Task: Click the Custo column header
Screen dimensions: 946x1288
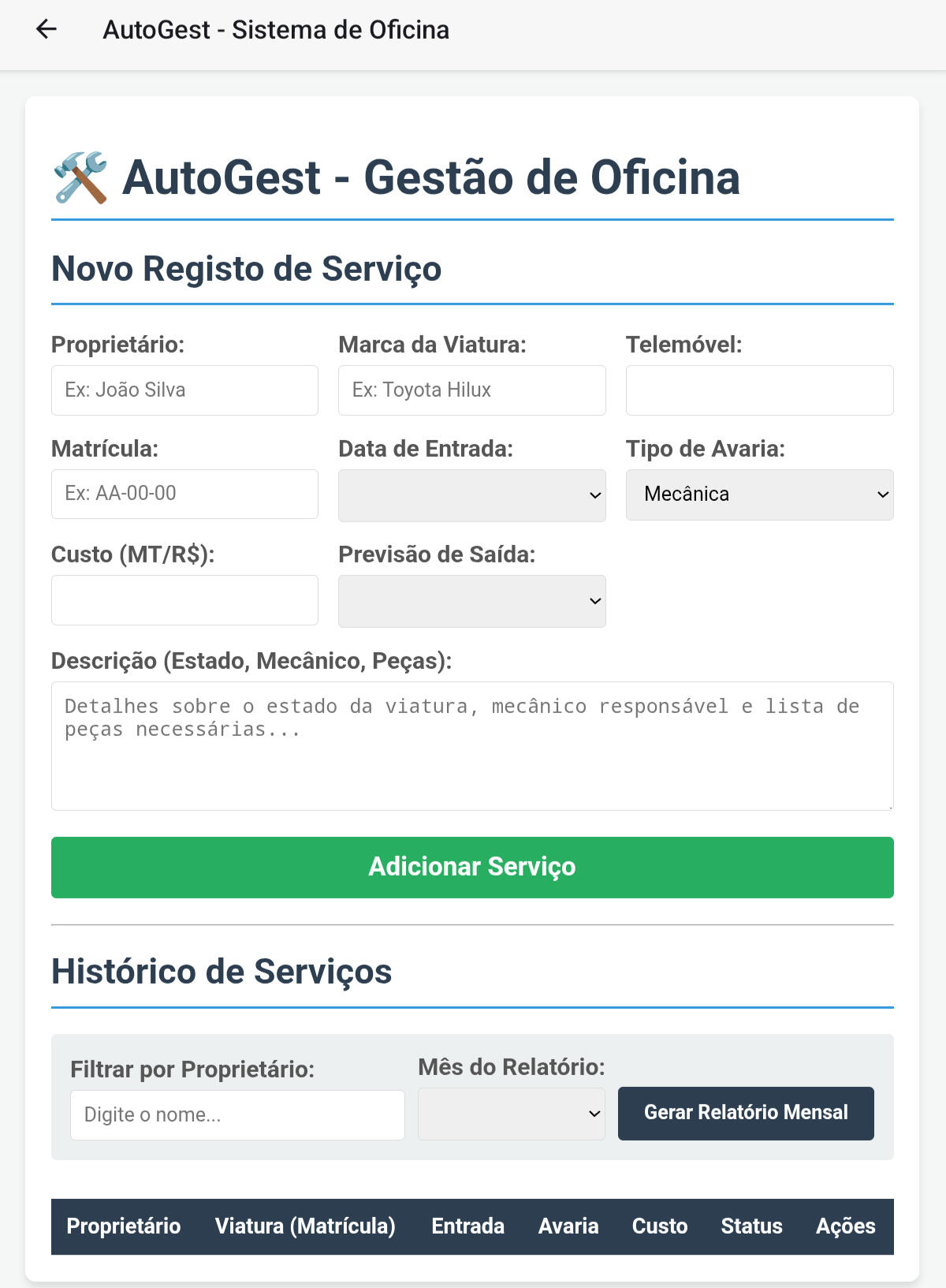Action: [x=660, y=1226]
